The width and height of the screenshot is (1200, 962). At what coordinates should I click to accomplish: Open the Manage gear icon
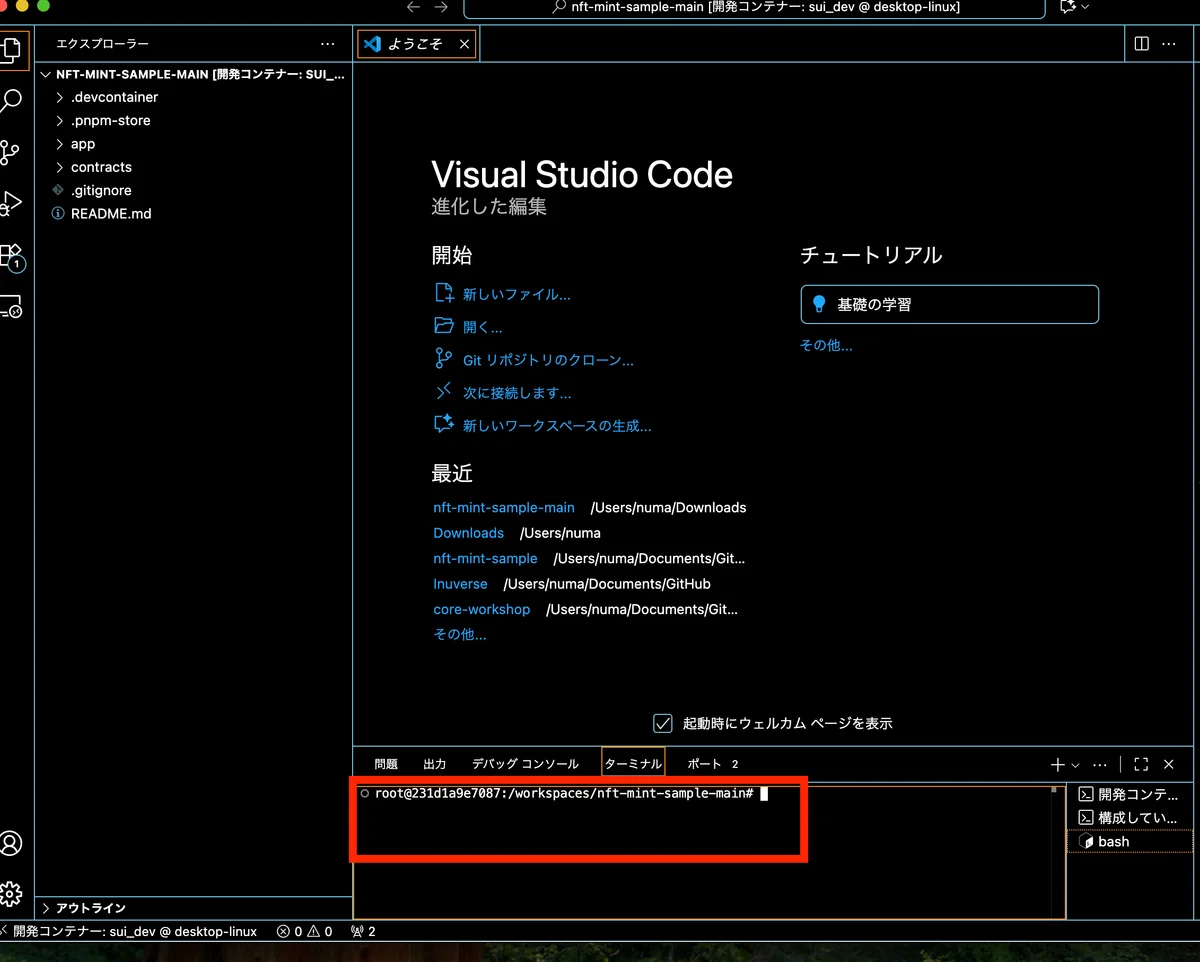point(11,893)
